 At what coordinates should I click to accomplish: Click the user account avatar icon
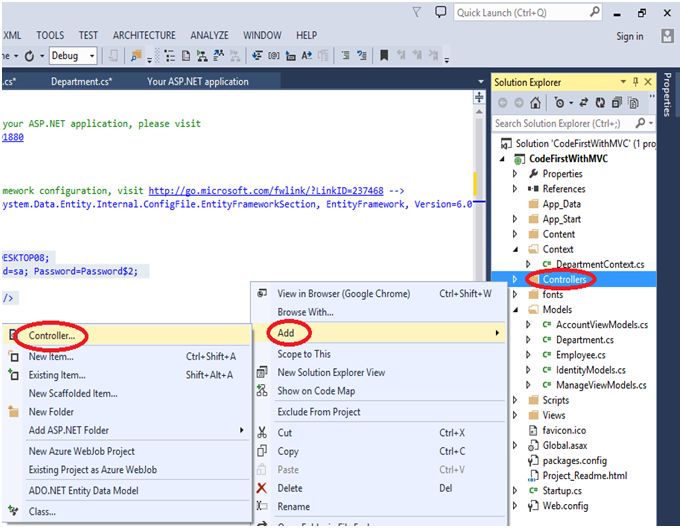668,36
